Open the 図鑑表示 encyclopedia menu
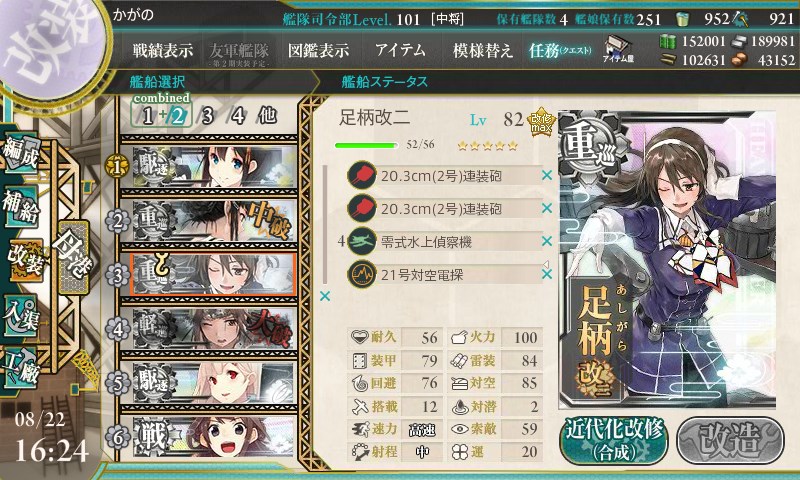800x480 pixels. point(318,50)
